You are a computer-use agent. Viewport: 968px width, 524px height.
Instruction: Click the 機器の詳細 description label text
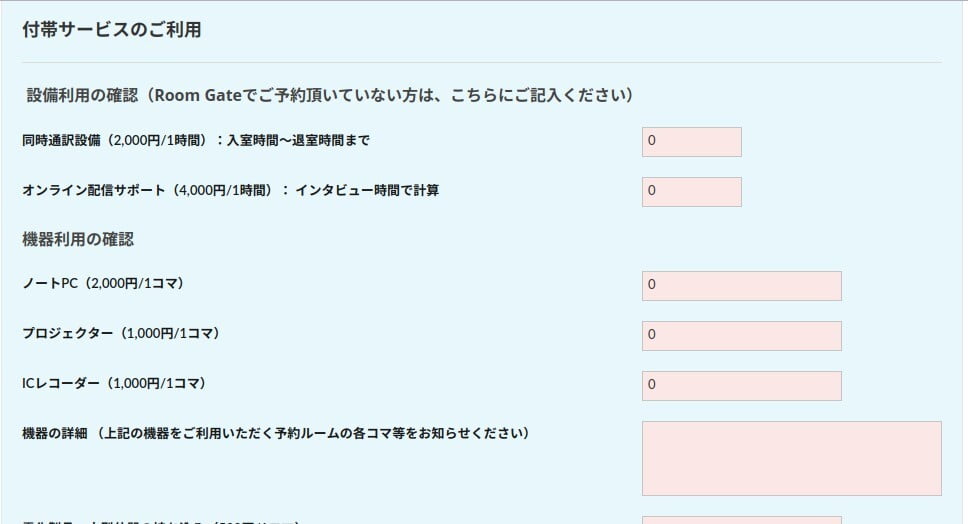[x=276, y=434]
